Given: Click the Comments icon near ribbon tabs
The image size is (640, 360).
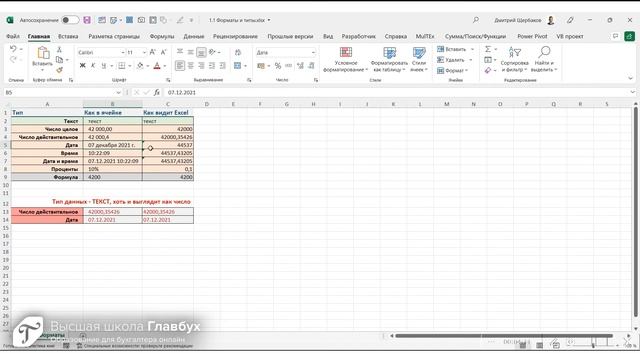Looking at the screenshot, I should (x=616, y=36).
